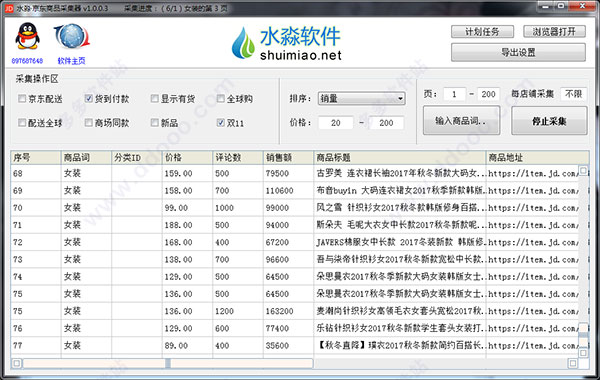The height and width of the screenshot is (380, 600).
Task: Click the sales value 35600
Action: (277, 346)
